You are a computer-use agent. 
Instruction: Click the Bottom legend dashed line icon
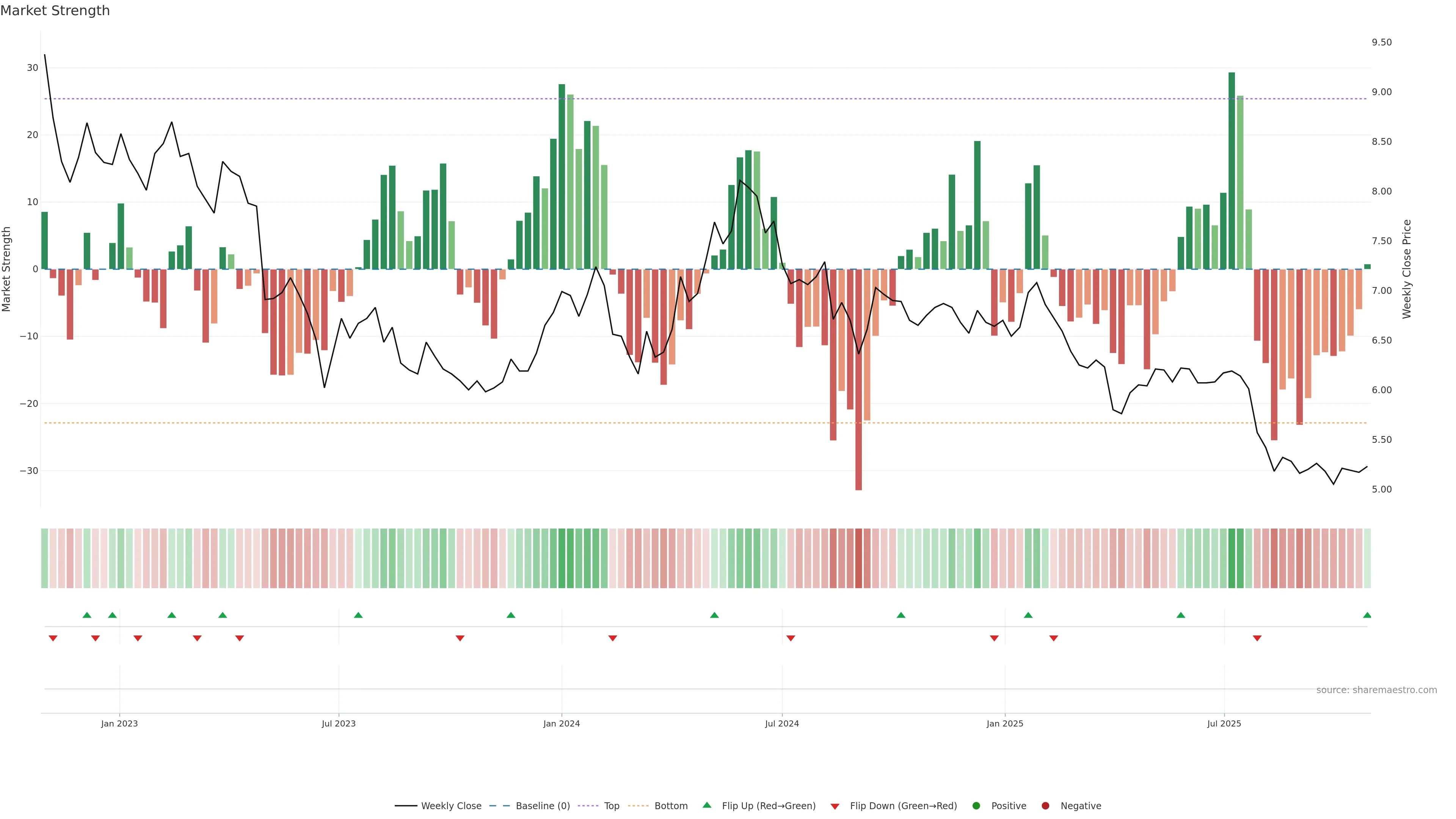[x=638, y=805]
